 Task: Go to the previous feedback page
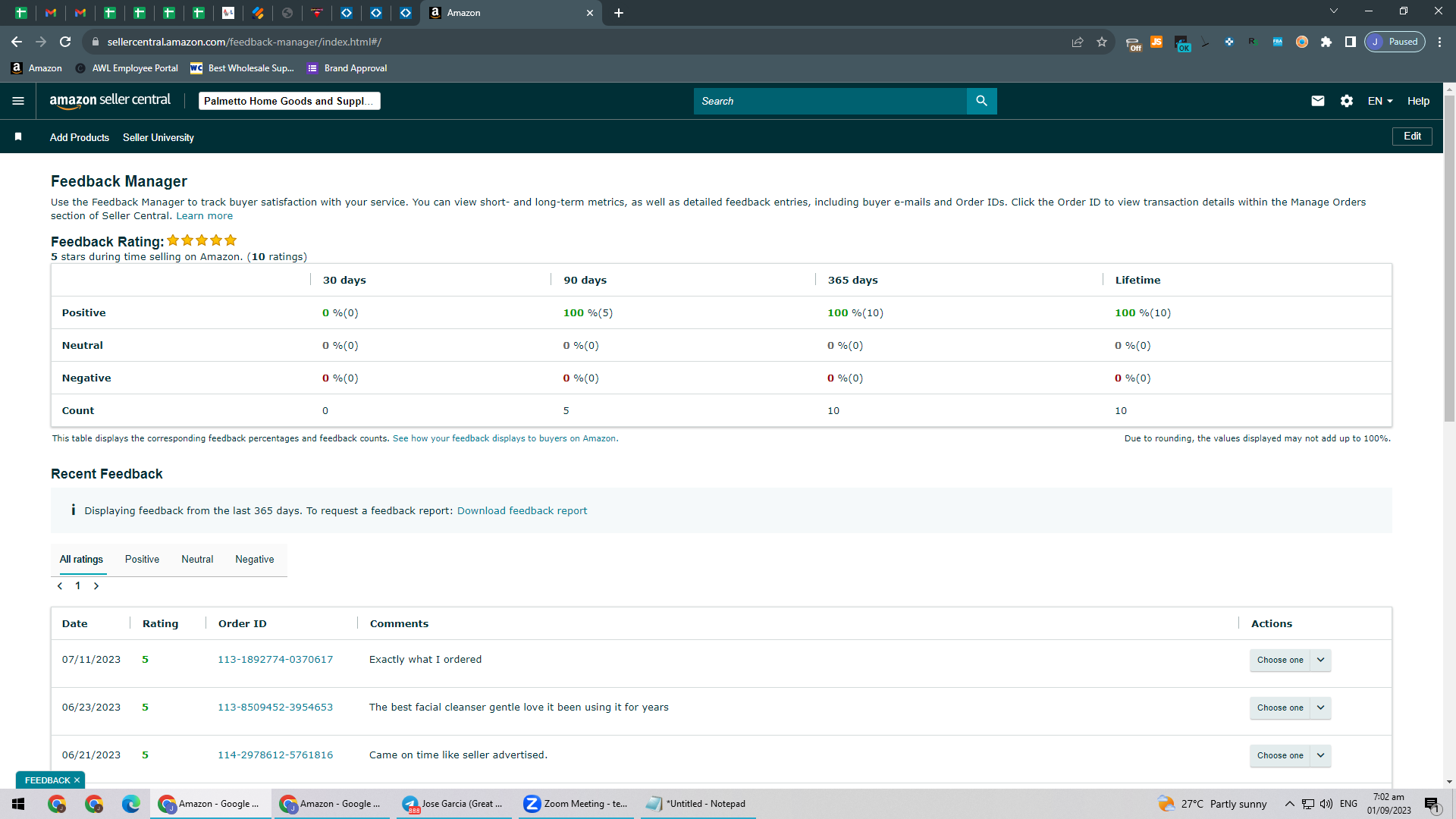pyautogui.click(x=60, y=585)
